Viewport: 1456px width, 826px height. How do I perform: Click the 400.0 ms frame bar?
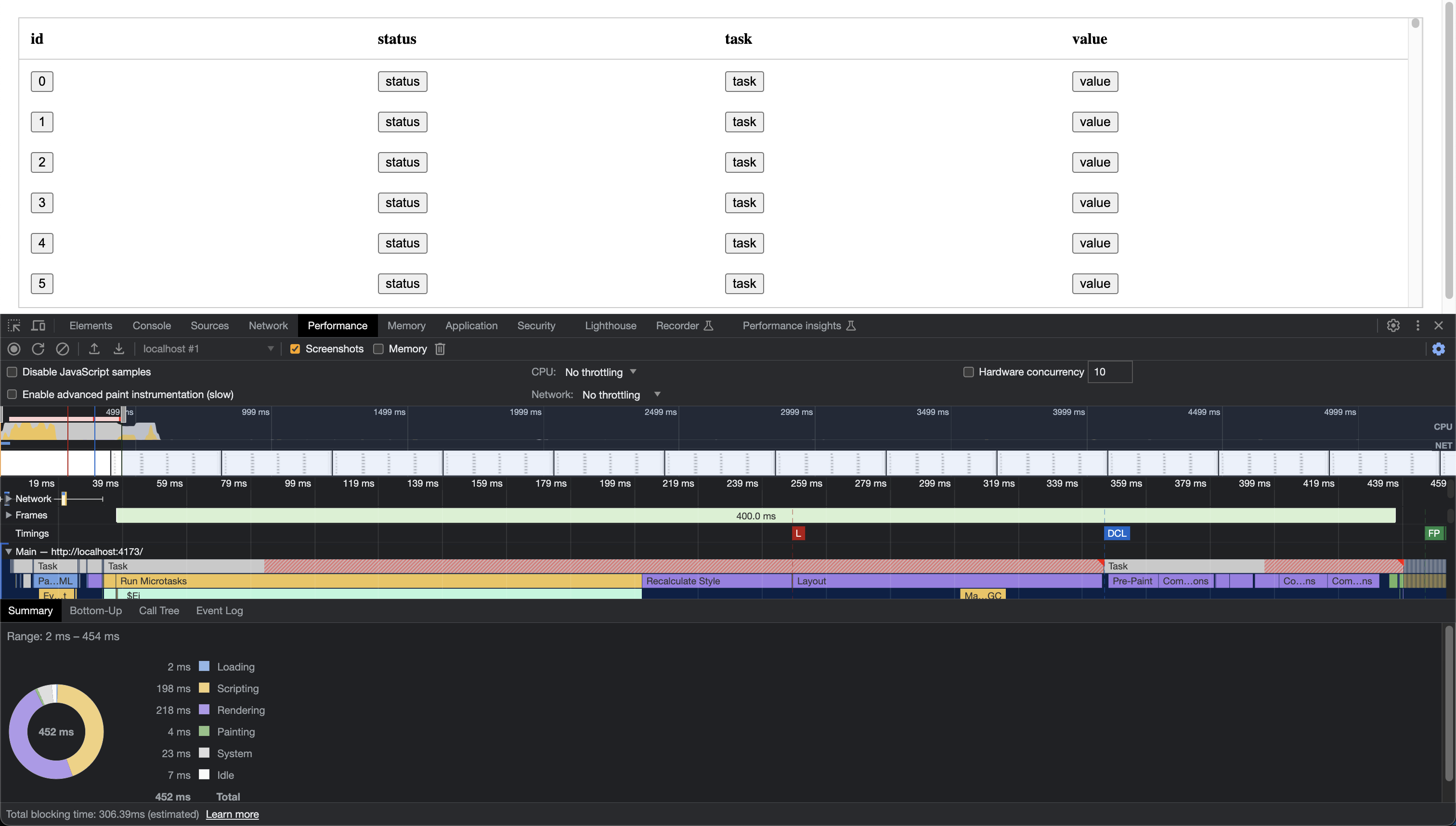coord(755,516)
